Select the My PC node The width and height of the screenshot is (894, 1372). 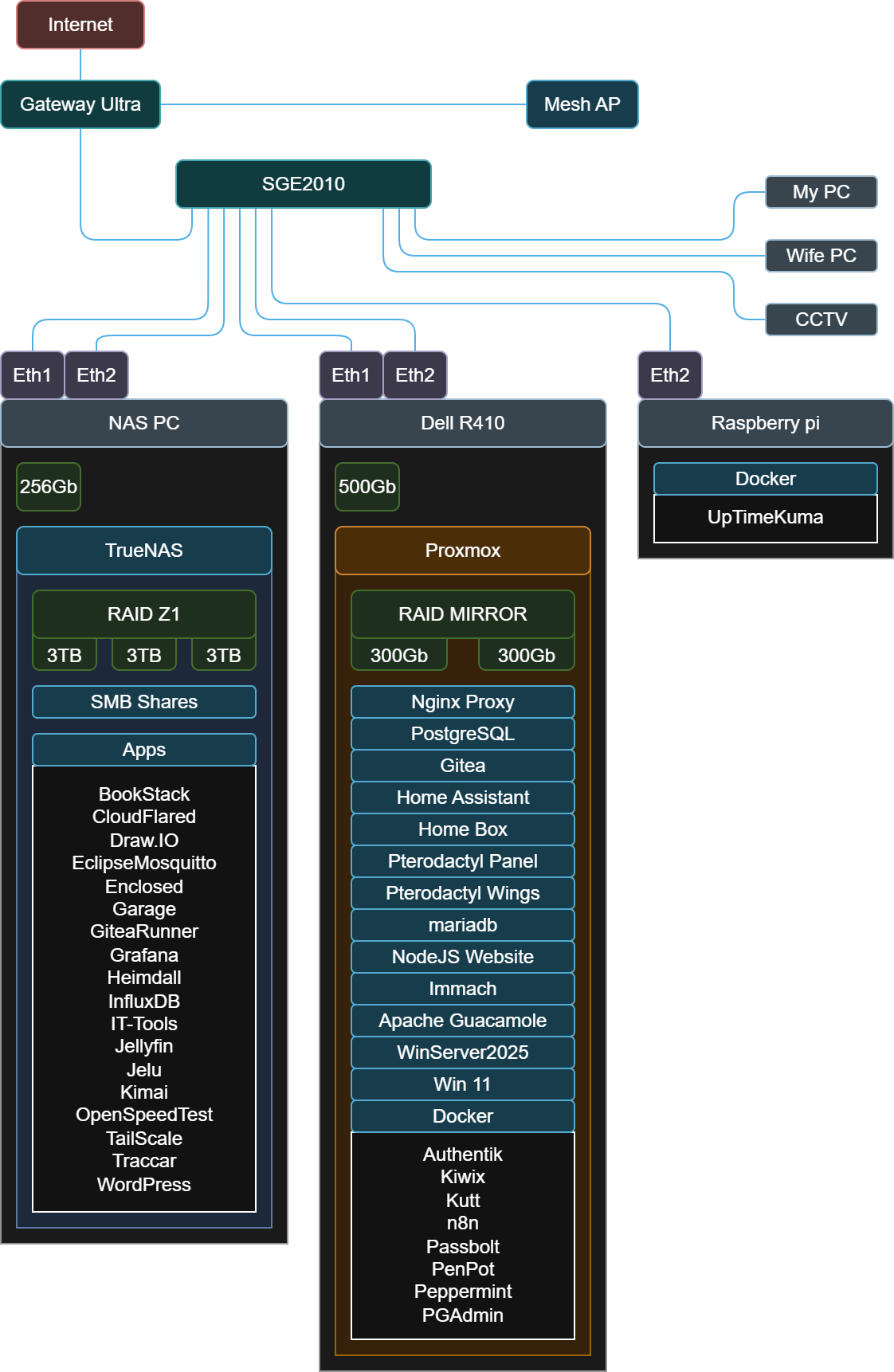pyautogui.click(x=821, y=192)
